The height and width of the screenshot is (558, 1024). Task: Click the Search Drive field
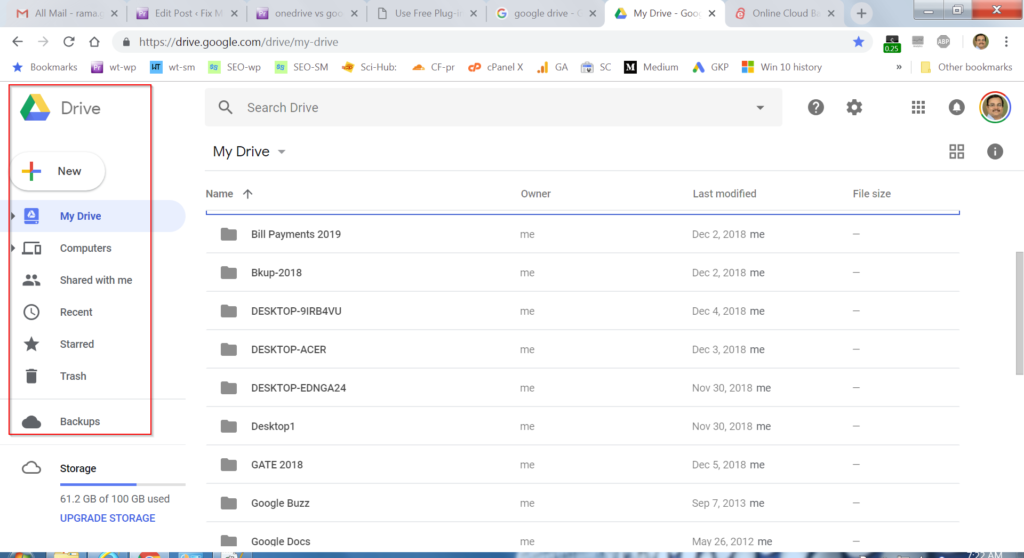click(493, 108)
